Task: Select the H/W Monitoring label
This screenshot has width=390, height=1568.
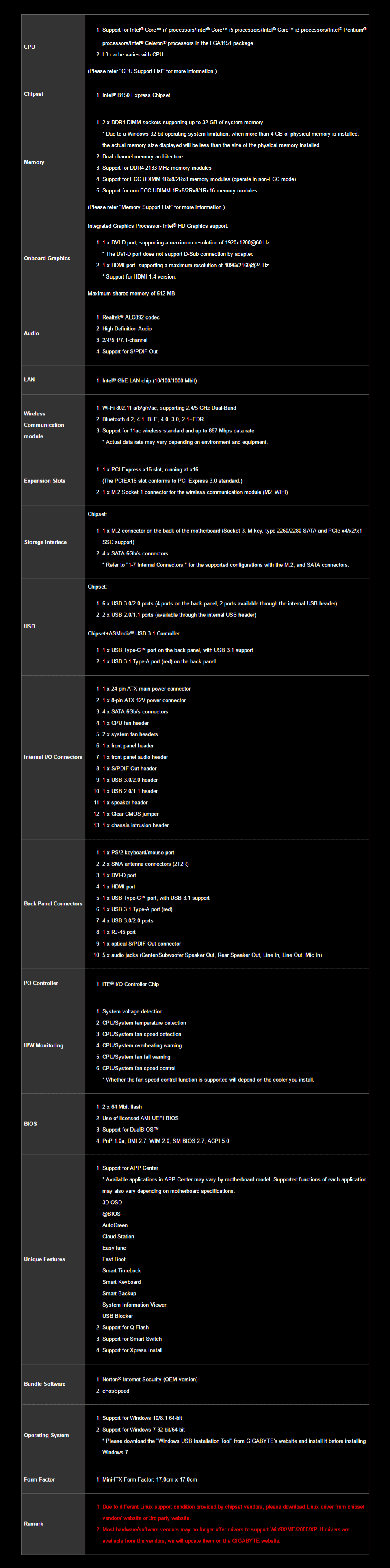Action: click(43, 1046)
